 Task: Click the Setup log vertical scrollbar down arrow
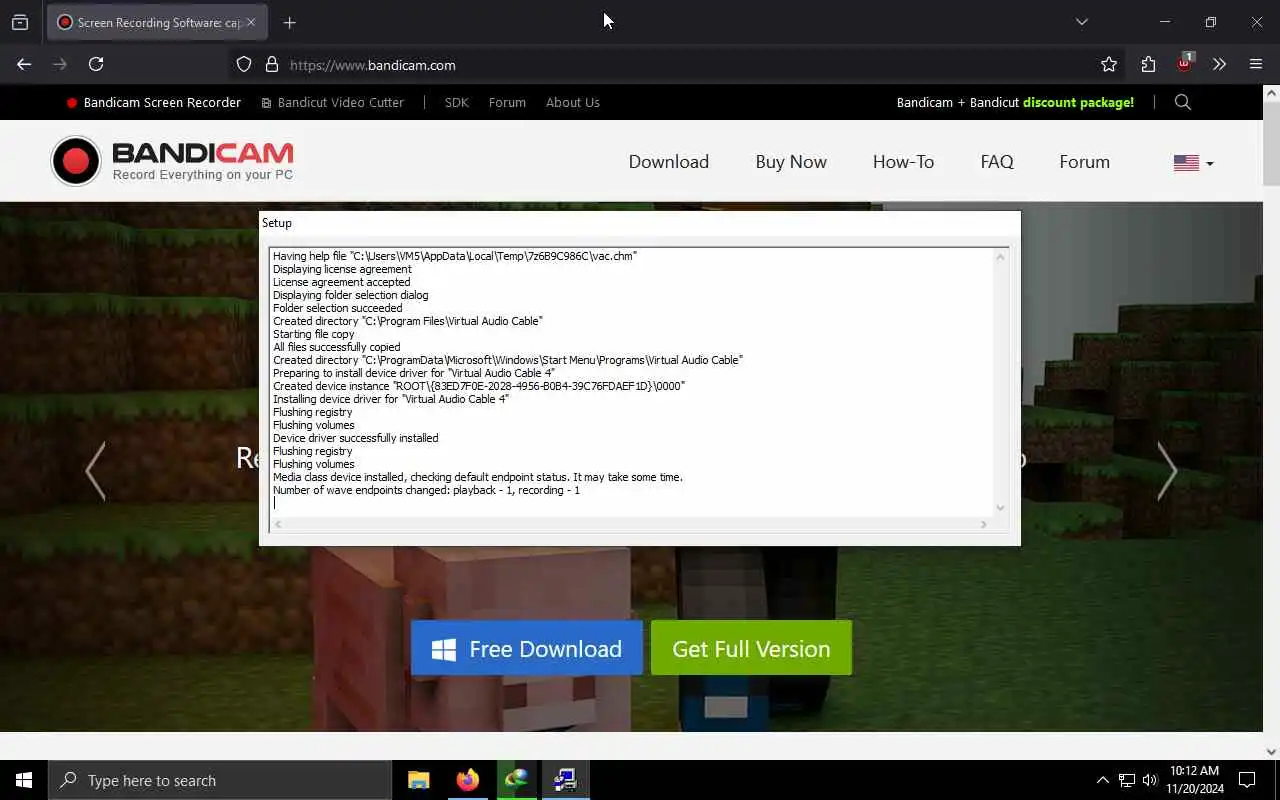[x=1000, y=508]
